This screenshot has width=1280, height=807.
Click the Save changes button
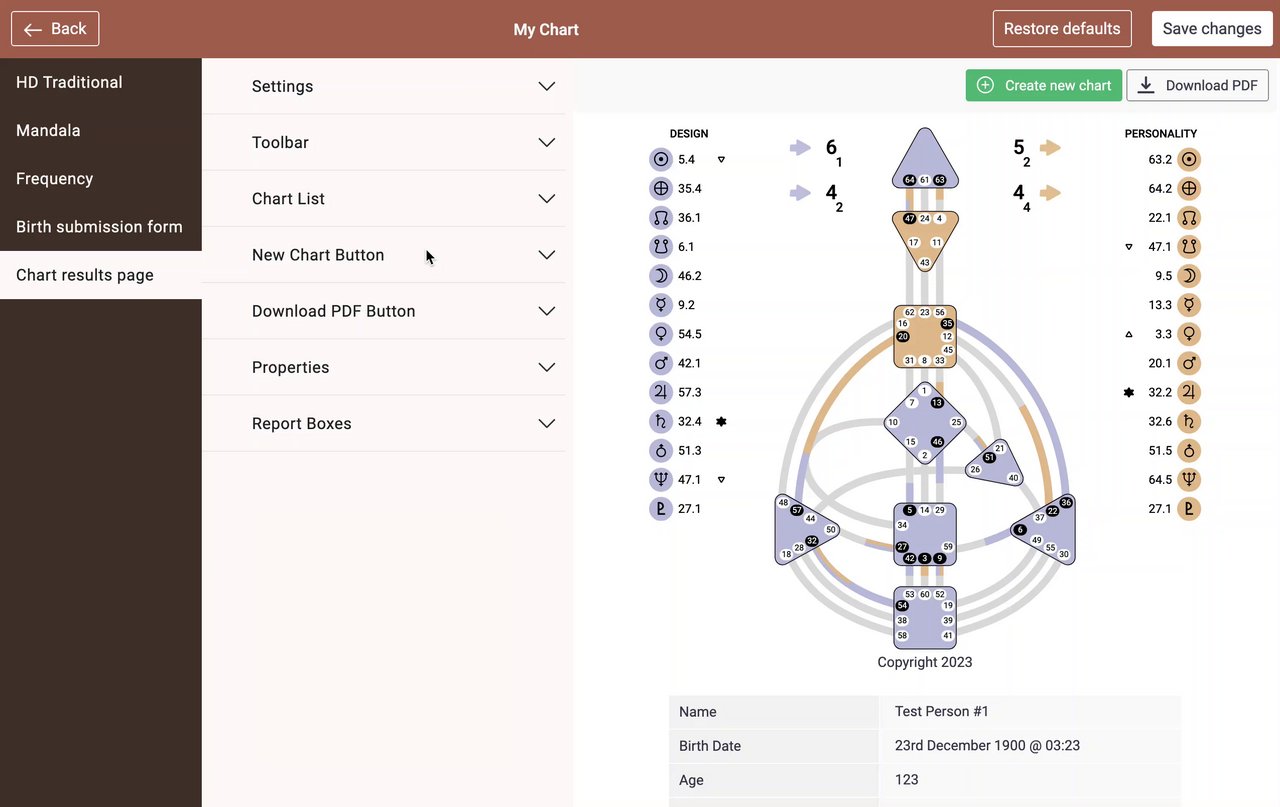[x=1211, y=29]
